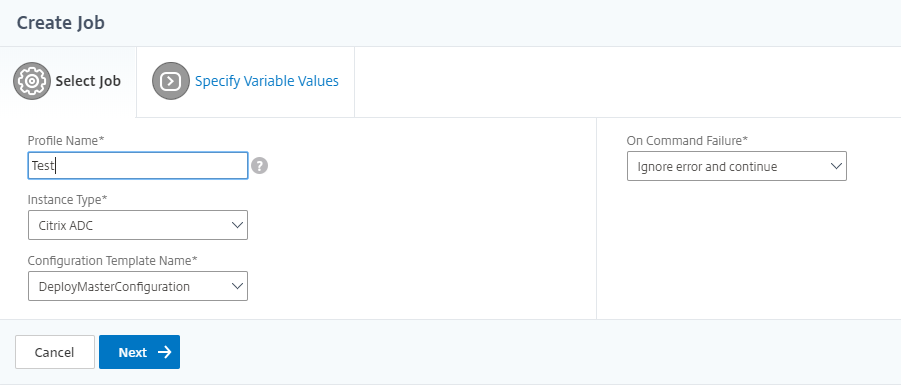This screenshot has height=387, width=901.
Task: Click the circled arrow icon for Specify Variable Values
Action: [x=171, y=81]
